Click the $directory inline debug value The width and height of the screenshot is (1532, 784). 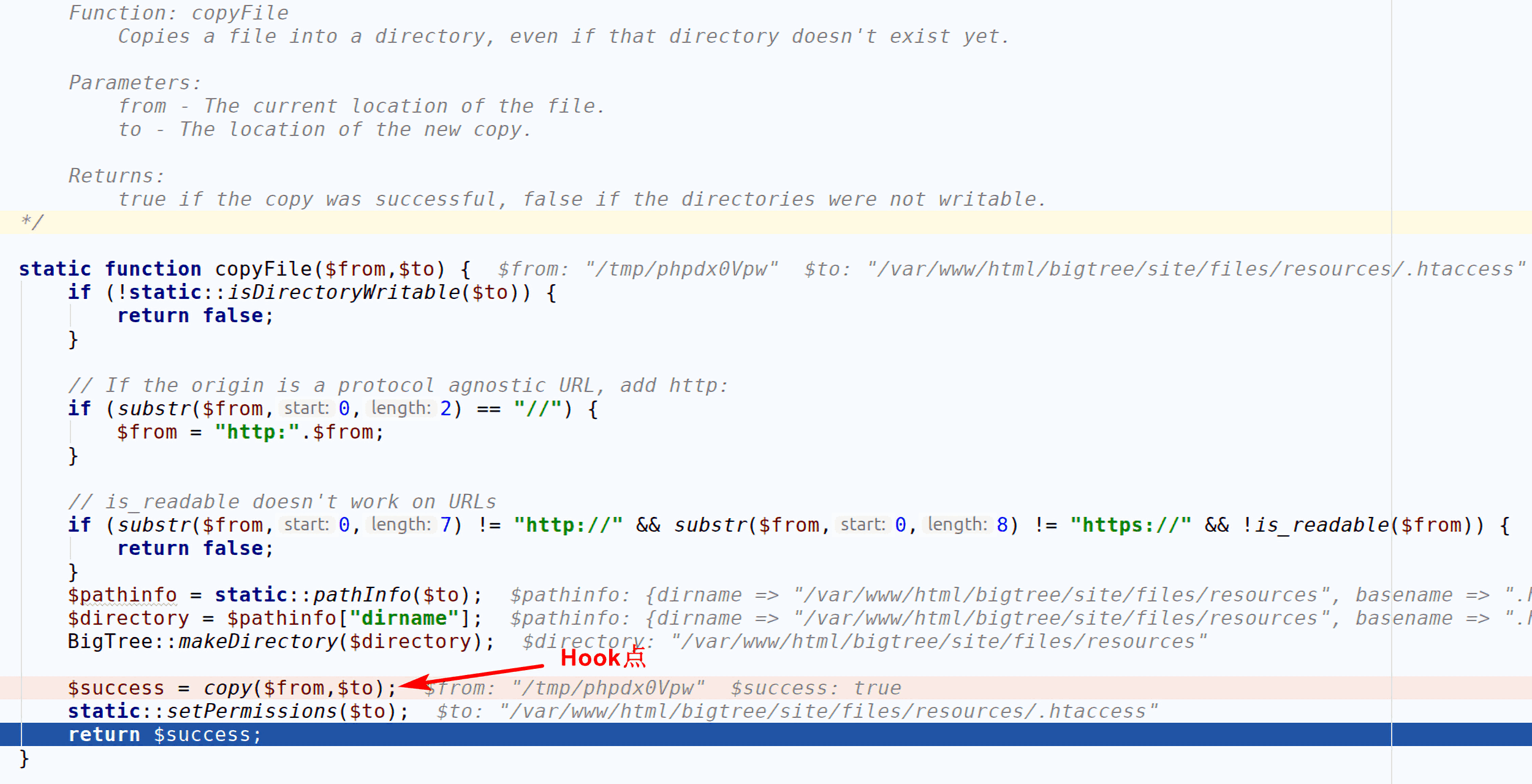click(x=865, y=641)
